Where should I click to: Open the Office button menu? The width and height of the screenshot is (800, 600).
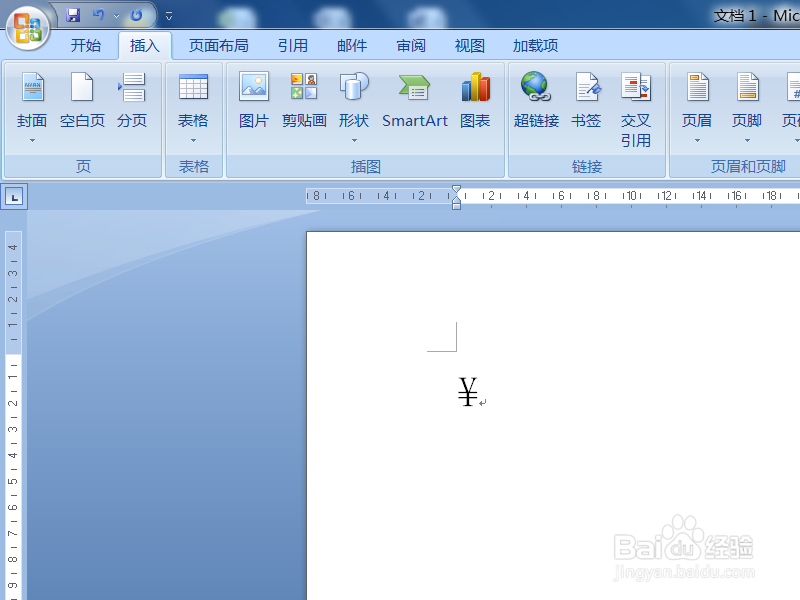27,27
